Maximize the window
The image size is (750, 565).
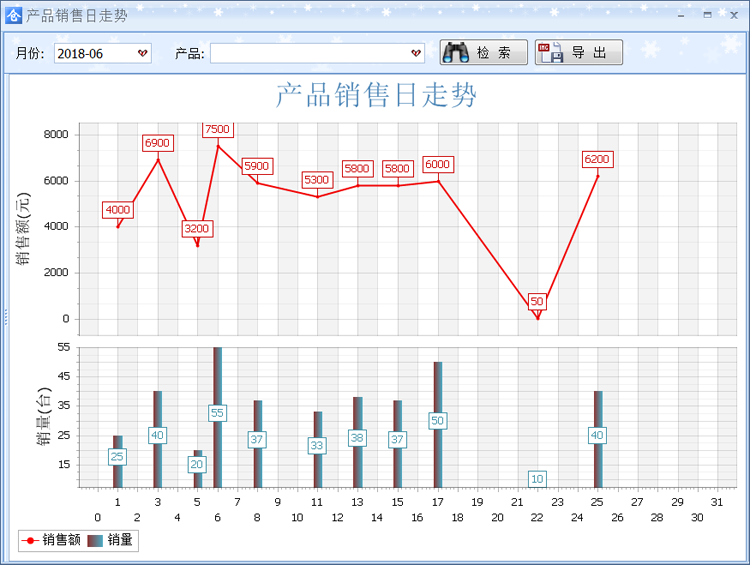707,15
